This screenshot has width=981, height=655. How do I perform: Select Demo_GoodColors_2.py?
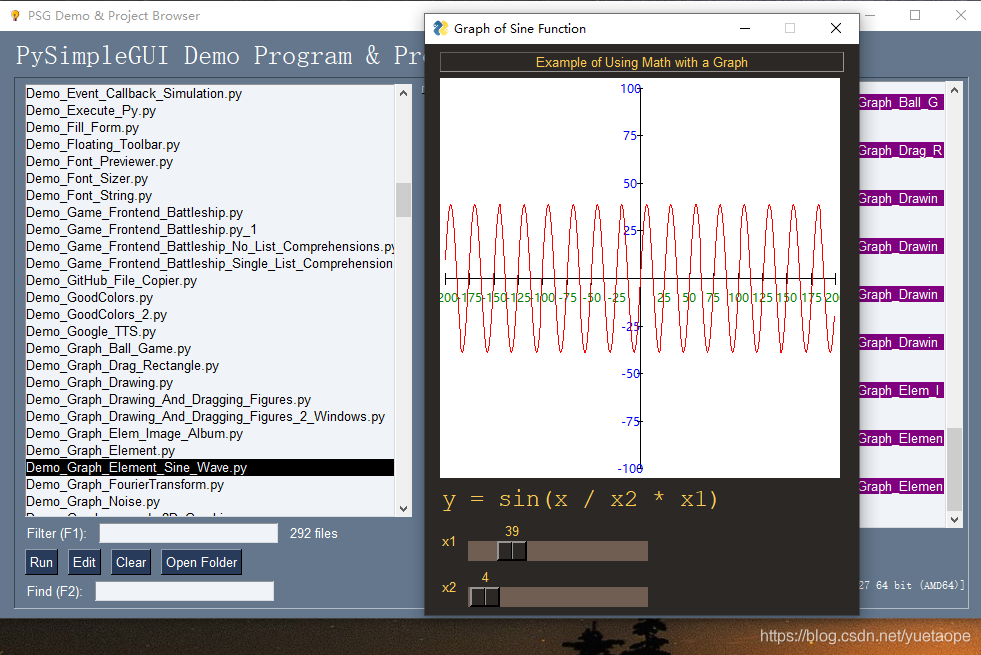[x=210, y=315]
